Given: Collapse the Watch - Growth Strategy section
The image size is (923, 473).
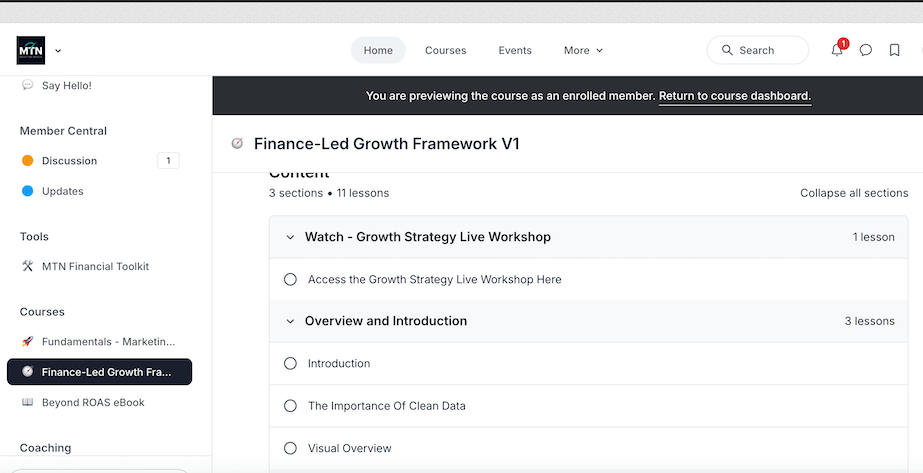Looking at the screenshot, I should (x=291, y=238).
